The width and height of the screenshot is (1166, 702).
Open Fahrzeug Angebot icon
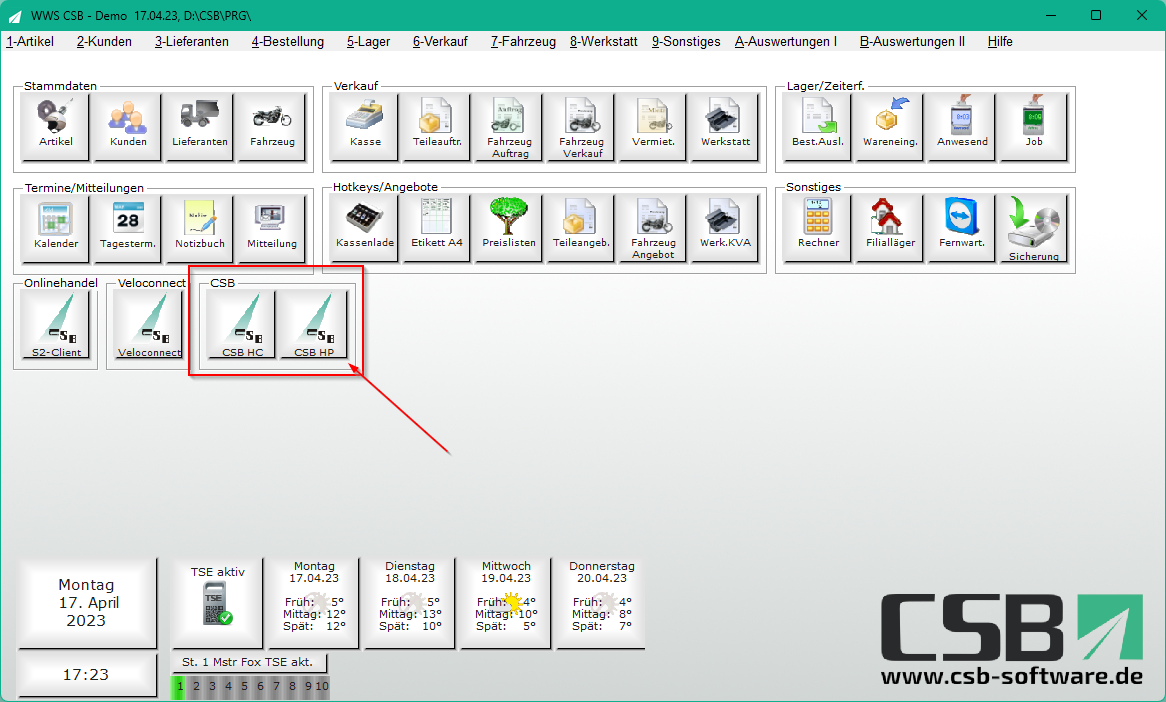pos(653,228)
